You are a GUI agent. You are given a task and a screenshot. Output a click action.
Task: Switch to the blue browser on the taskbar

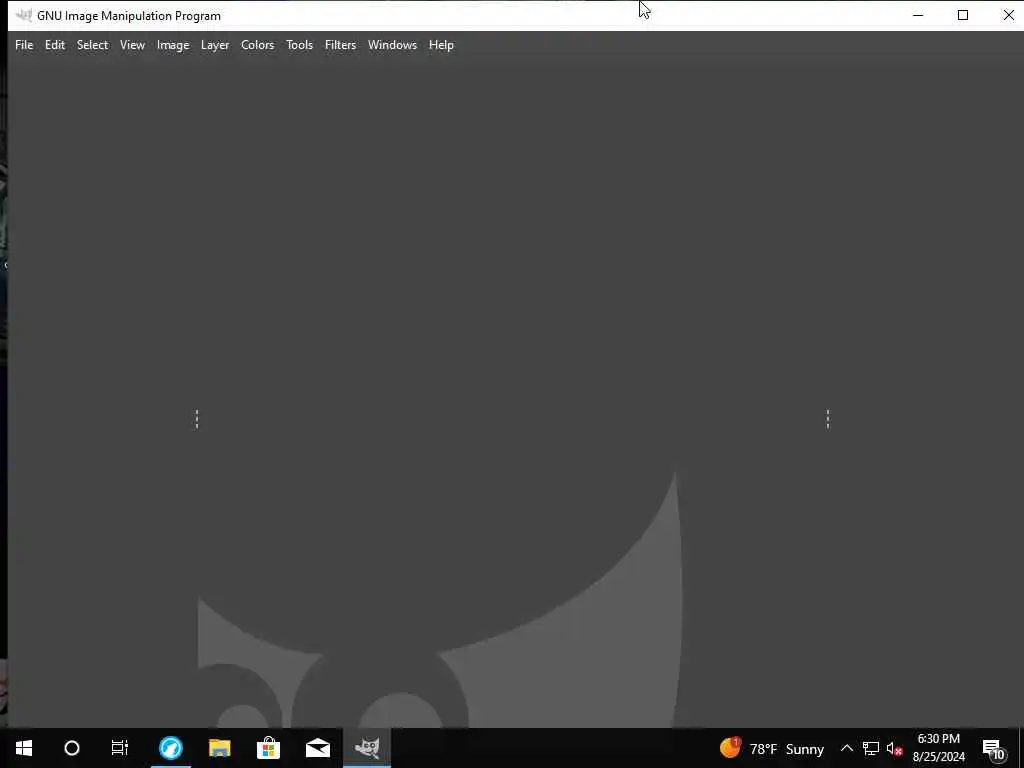pos(170,748)
